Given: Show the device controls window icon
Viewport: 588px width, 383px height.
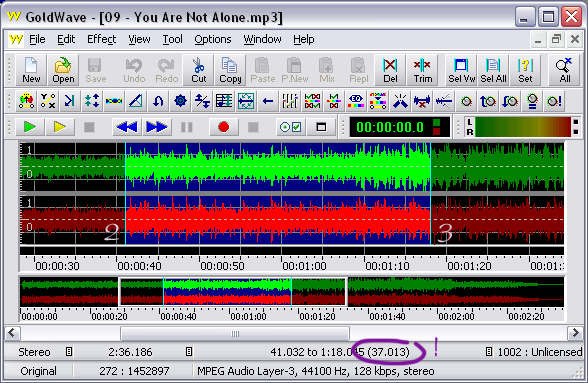Looking at the screenshot, I should coord(321,127).
